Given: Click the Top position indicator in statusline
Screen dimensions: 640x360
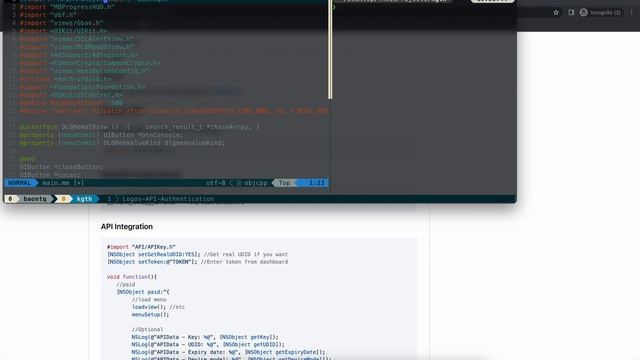Looking at the screenshot, I should coord(284,183).
